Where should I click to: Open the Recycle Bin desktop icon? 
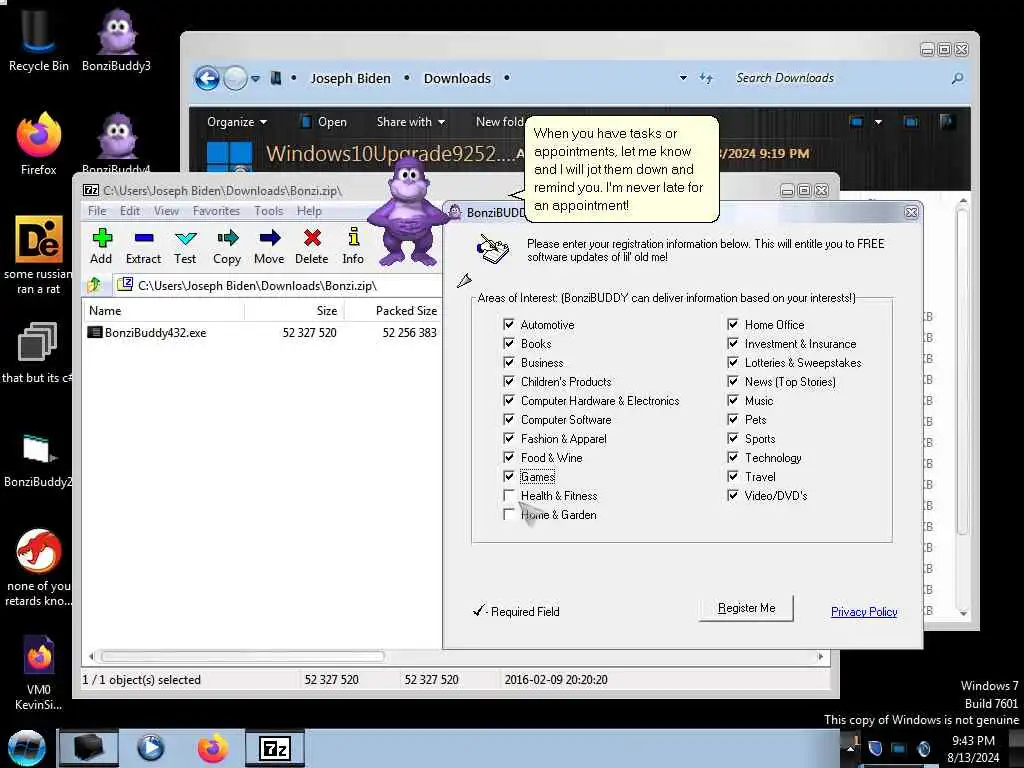tap(39, 39)
